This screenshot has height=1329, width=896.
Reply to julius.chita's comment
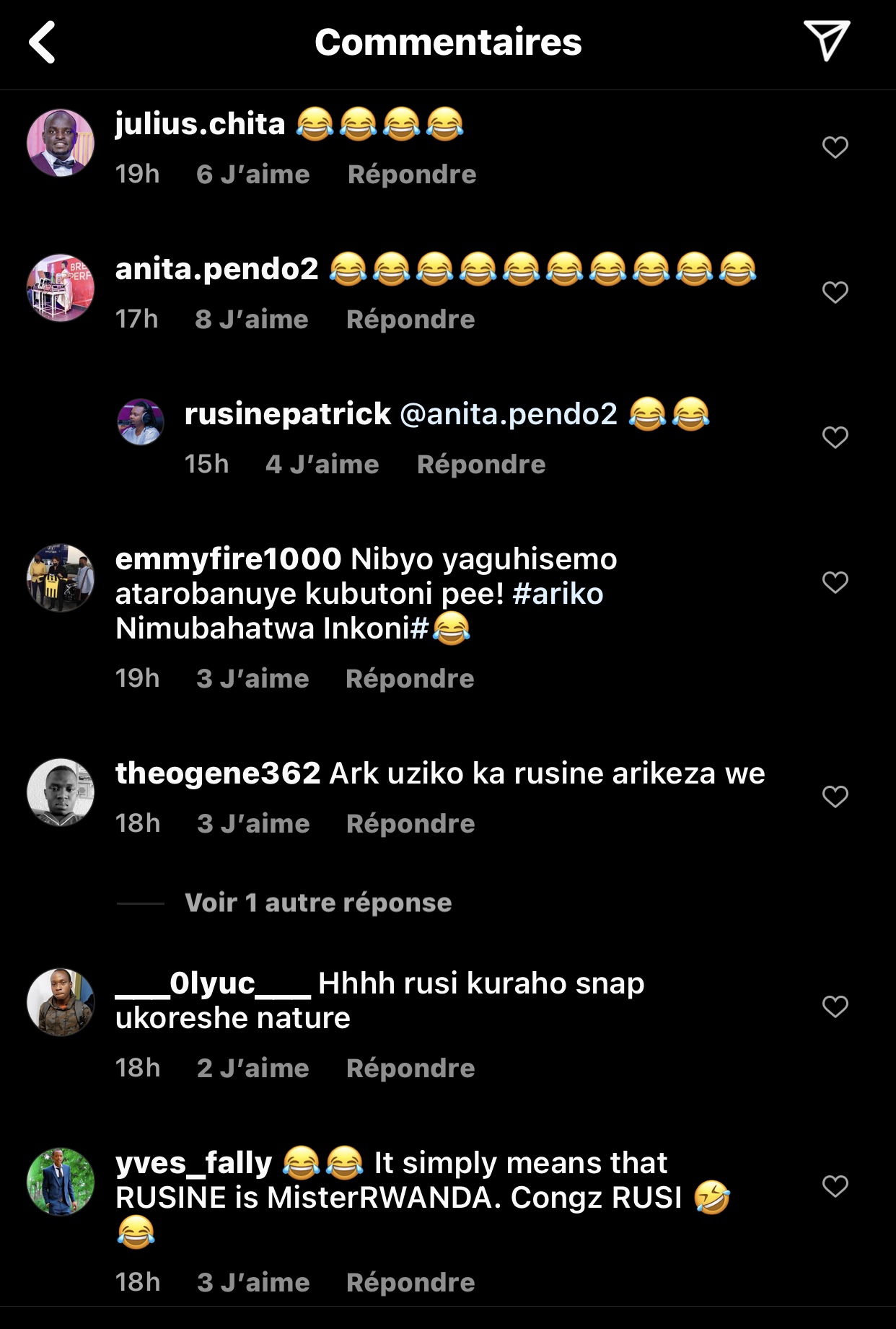pyautogui.click(x=412, y=175)
